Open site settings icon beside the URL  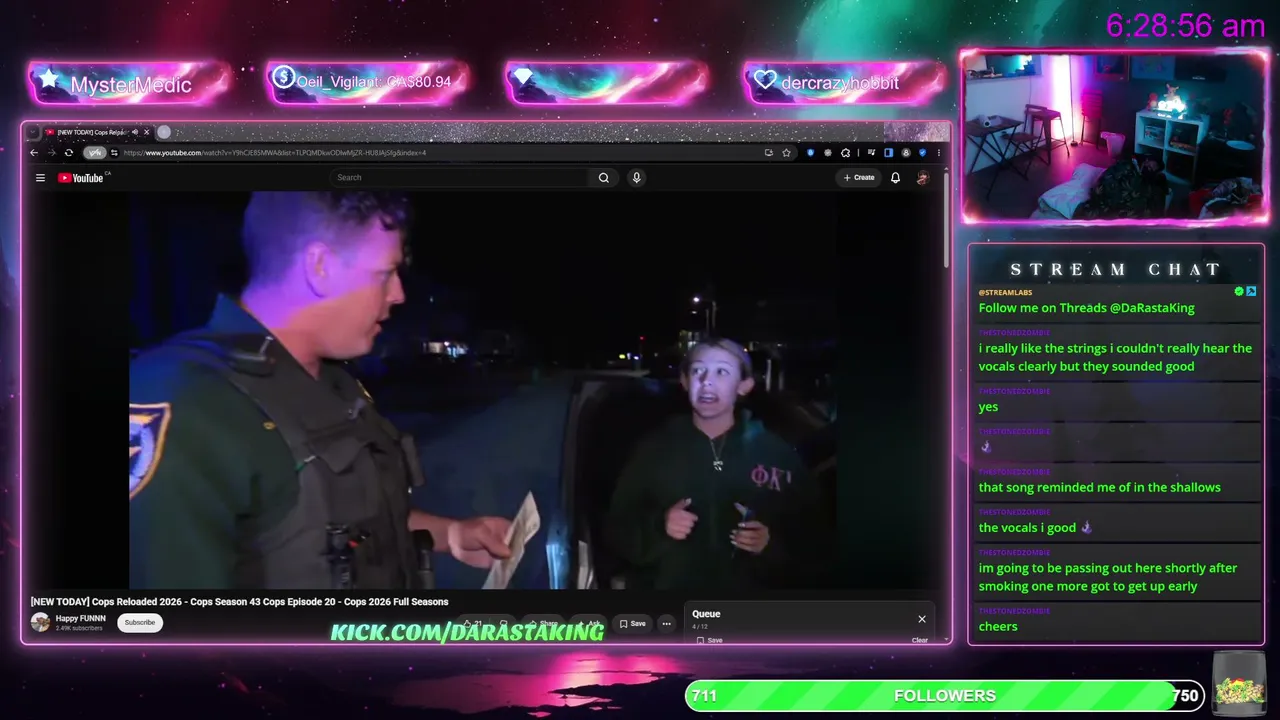[x=114, y=153]
